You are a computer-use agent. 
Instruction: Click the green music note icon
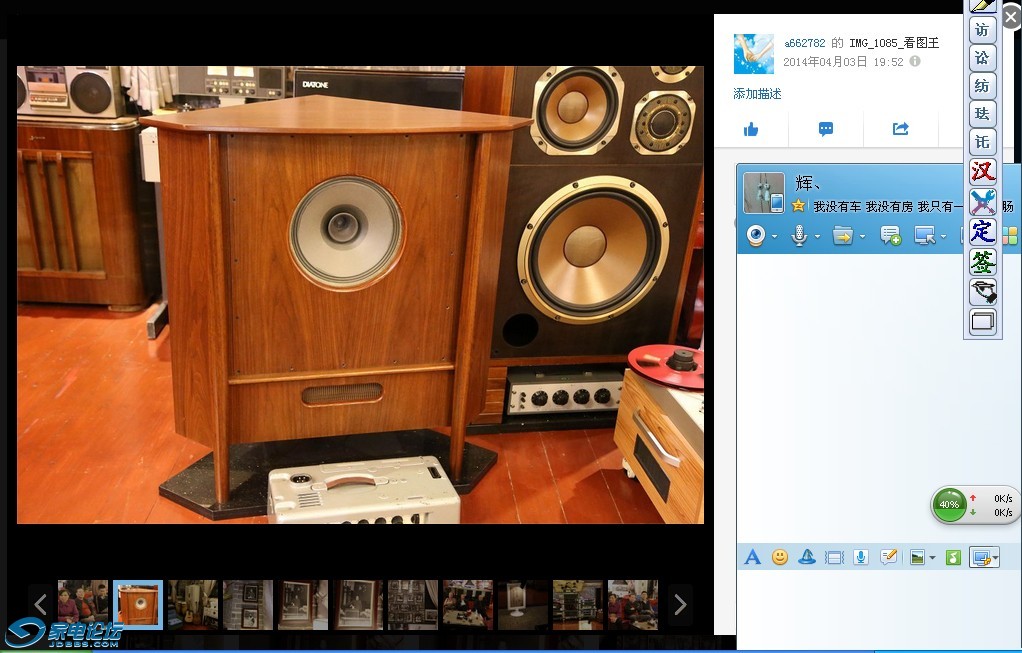[x=953, y=557]
